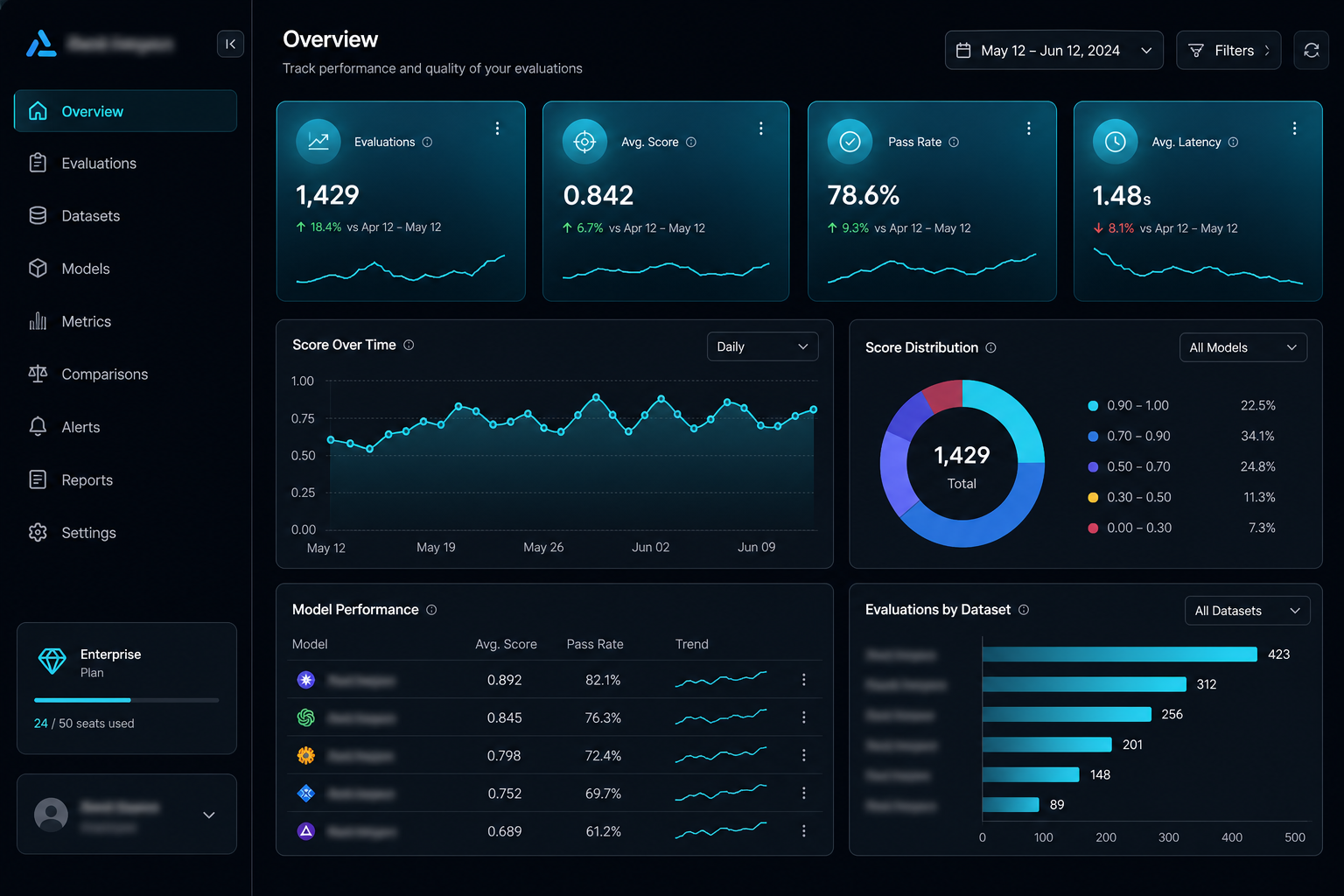Click the Pass Rate checkmark icon
This screenshot has width=1344, height=896.
click(850, 142)
